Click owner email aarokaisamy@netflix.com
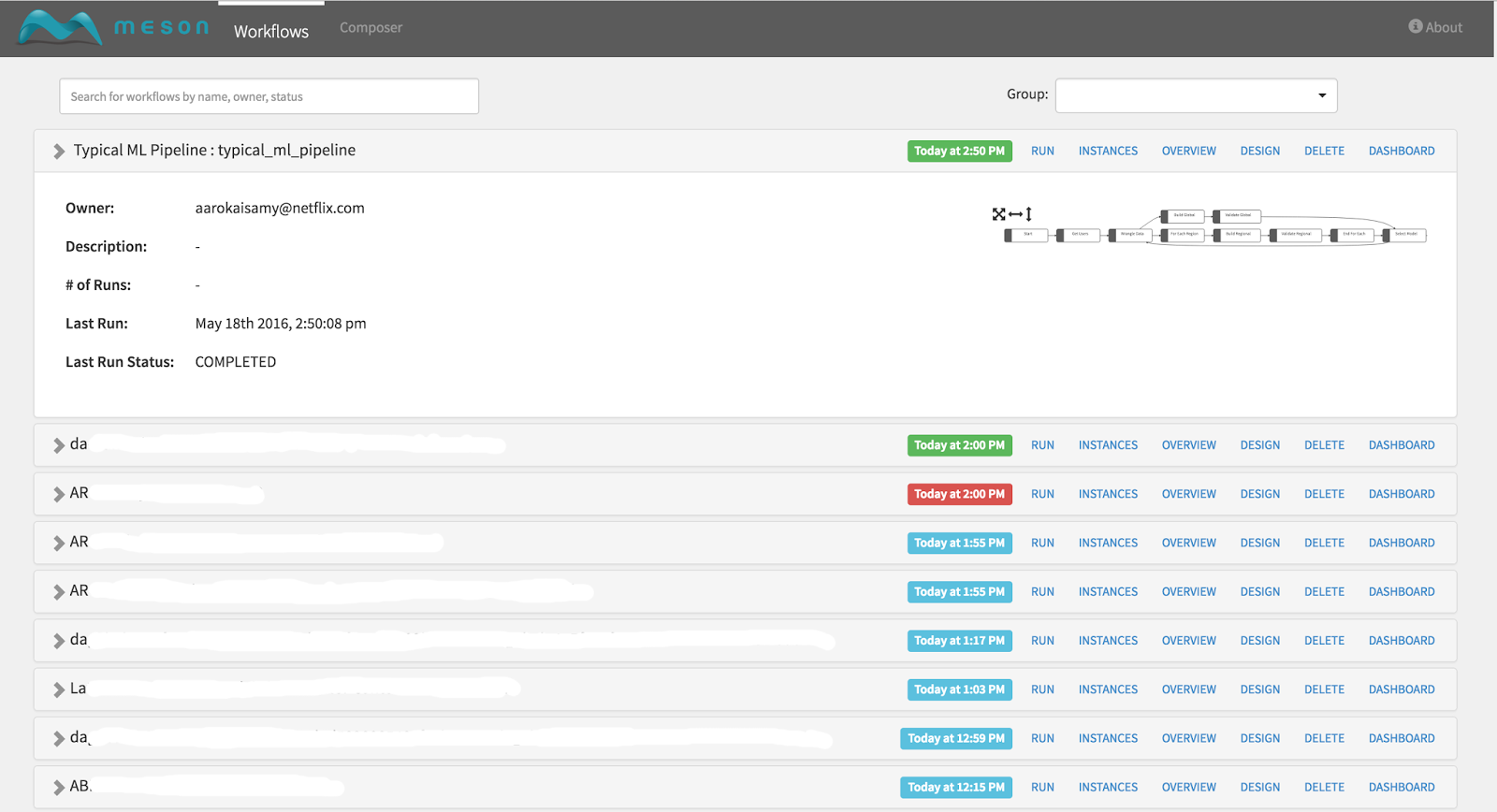The height and width of the screenshot is (812, 1497). coord(280,208)
